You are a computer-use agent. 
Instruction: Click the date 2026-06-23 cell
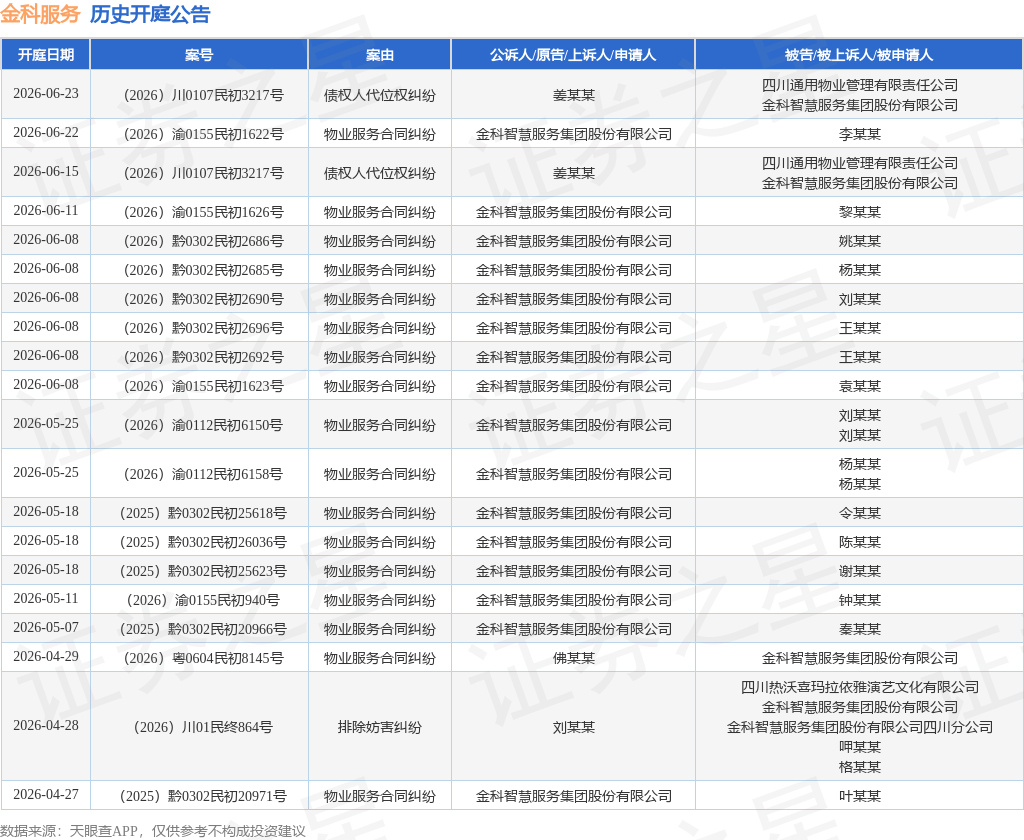[46, 94]
